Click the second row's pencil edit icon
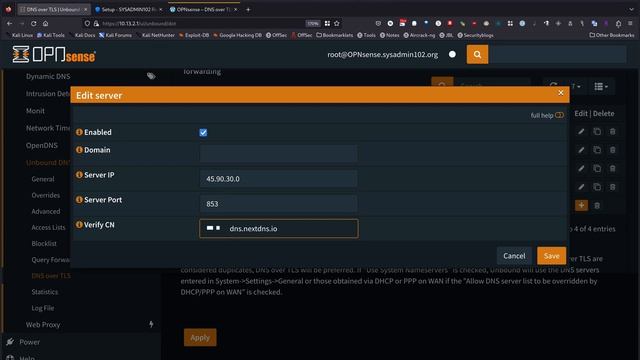This screenshot has height=360, width=640. click(x=581, y=150)
